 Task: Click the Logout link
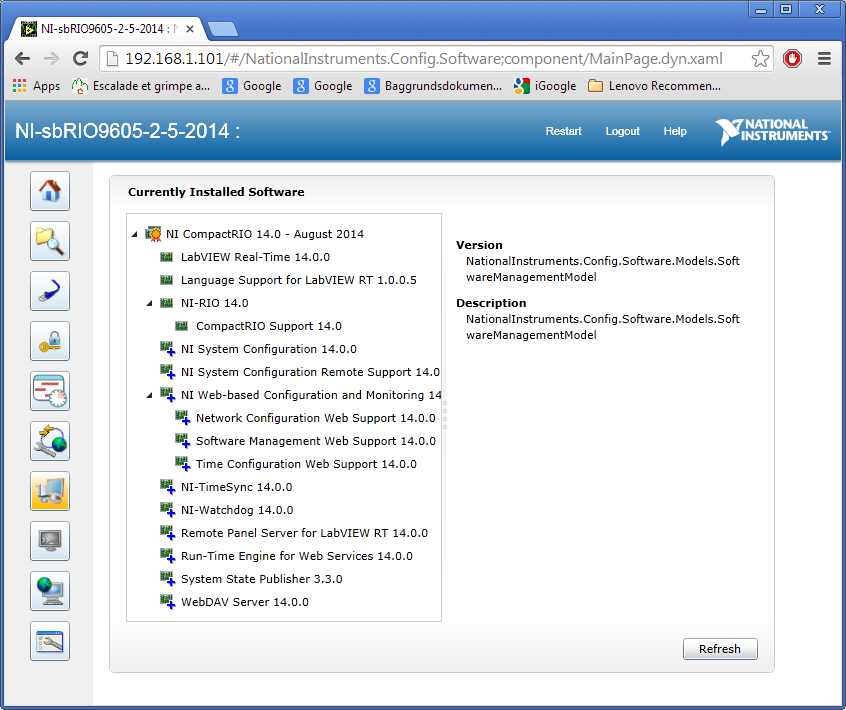click(623, 131)
